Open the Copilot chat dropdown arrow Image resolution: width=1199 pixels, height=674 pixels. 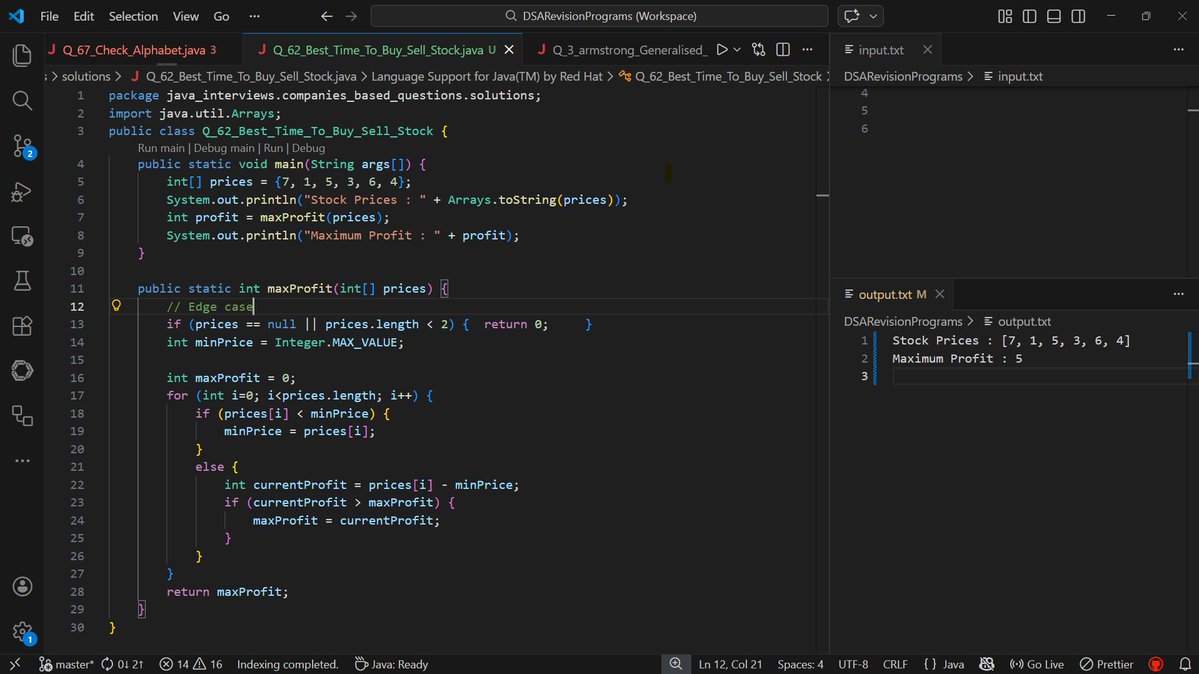pyautogui.click(x=873, y=16)
